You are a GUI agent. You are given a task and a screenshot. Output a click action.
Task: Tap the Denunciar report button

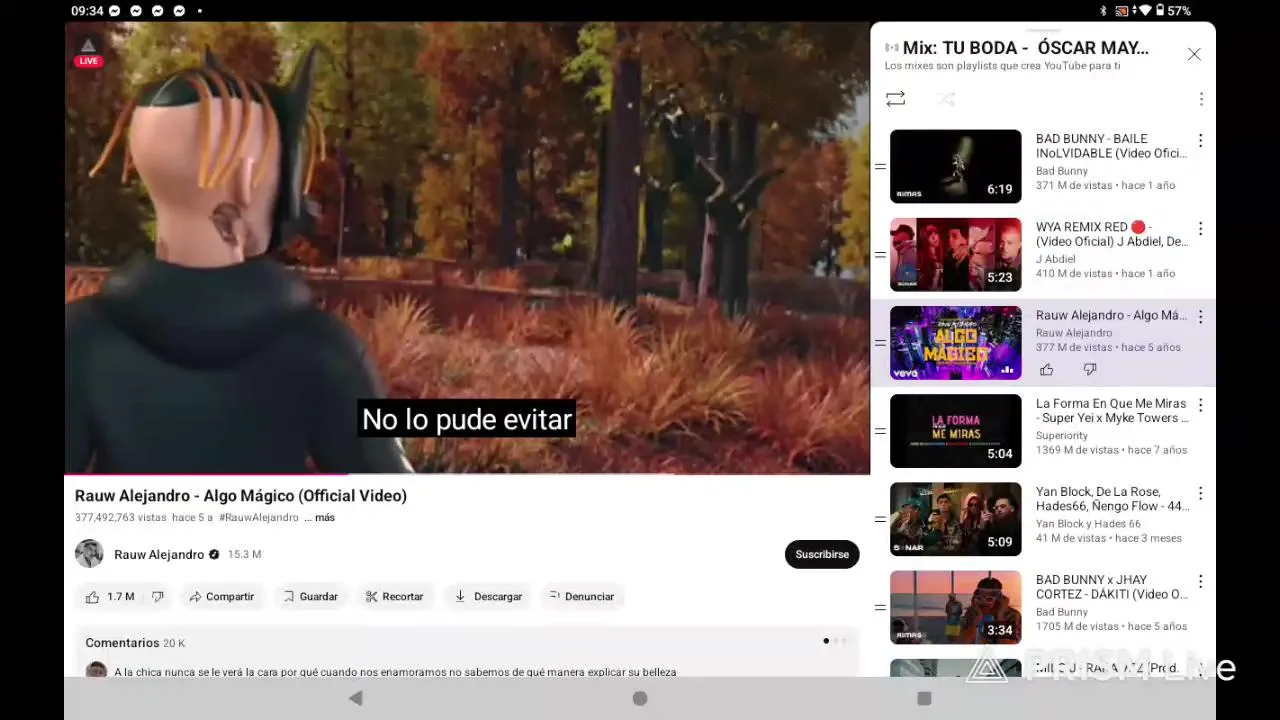pyautogui.click(x=582, y=597)
